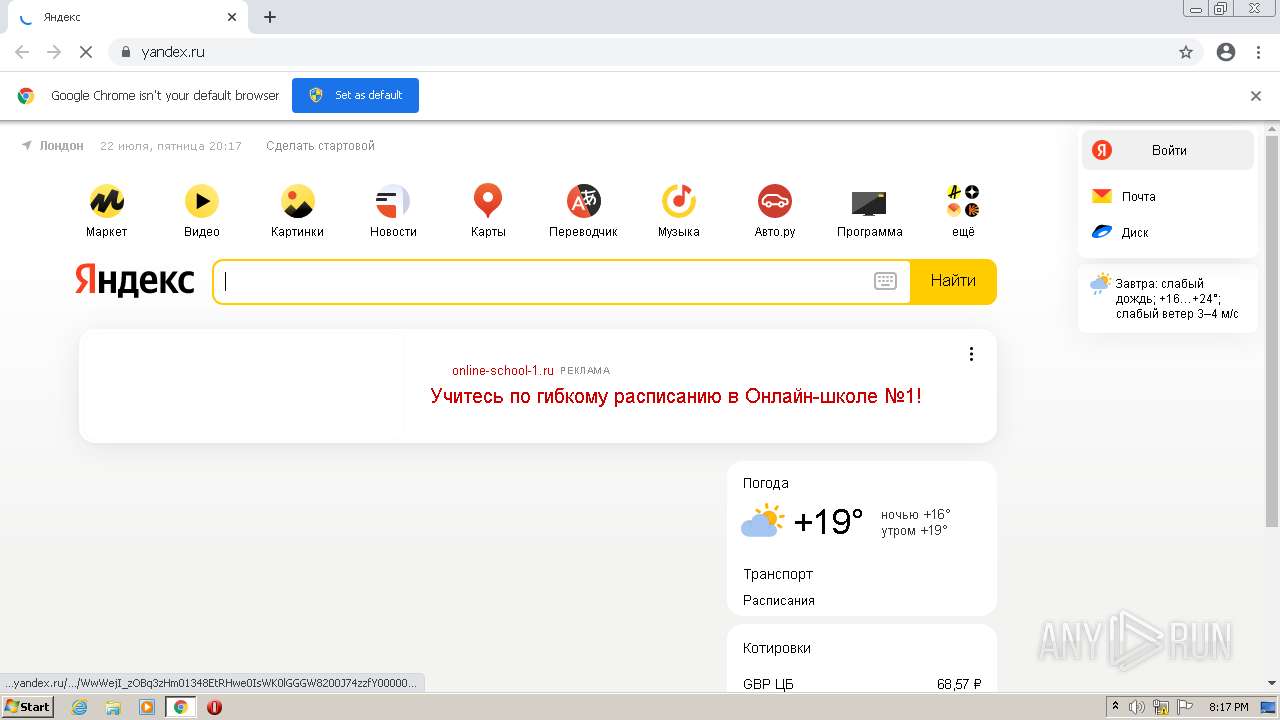Open the Расписания link
Image resolution: width=1280 pixels, height=720 pixels.
[x=779, y=601]
